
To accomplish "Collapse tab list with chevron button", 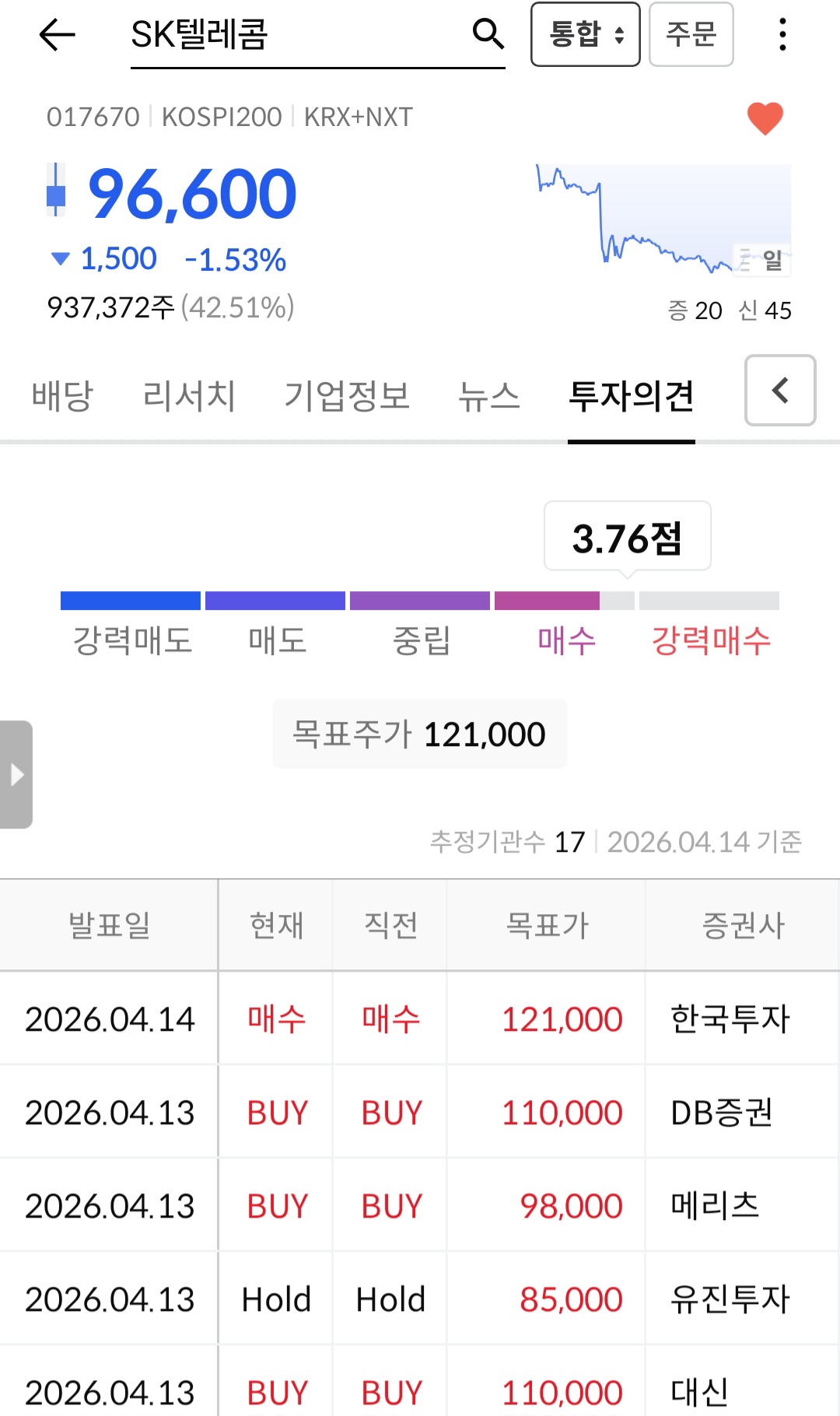I will [x=780, y=391].
